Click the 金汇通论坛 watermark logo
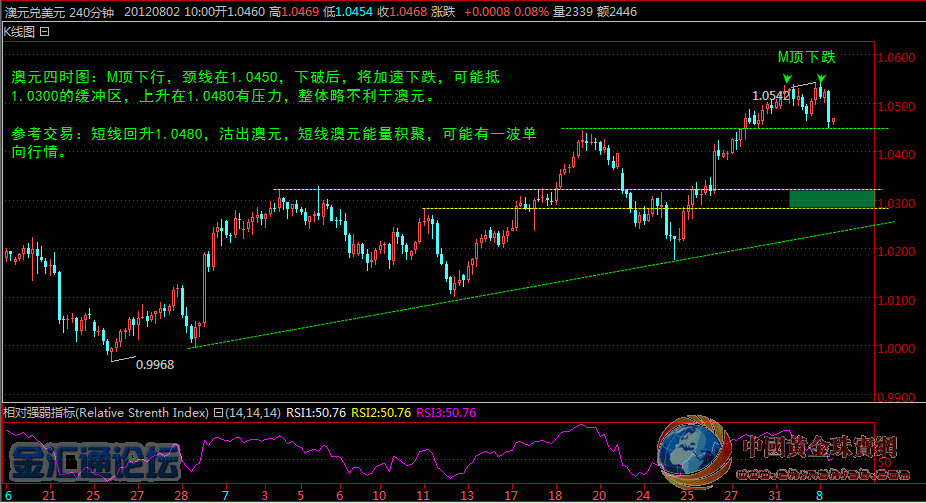The width and height of the screenshot is (926, 503). click(x=95, y=462)
